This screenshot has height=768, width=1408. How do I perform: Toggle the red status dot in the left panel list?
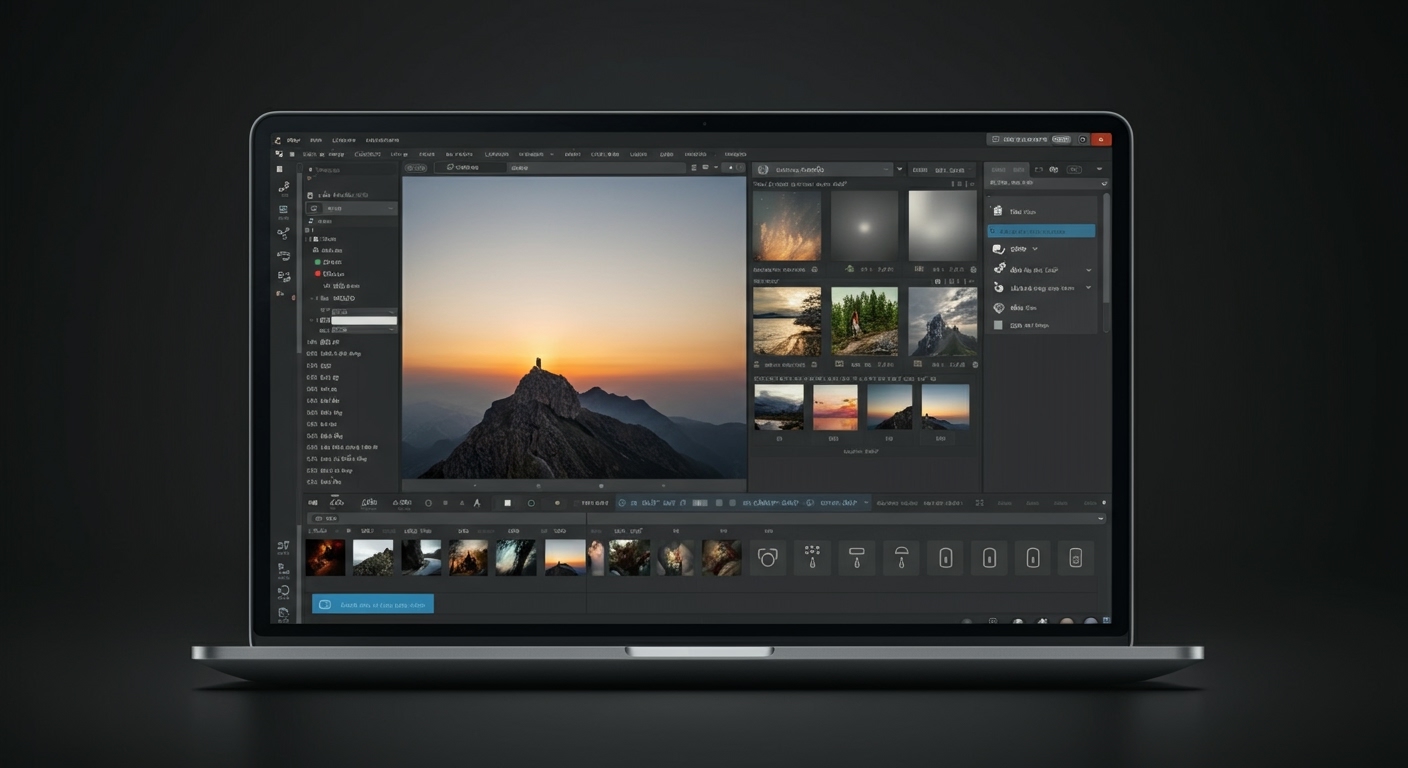318,273
